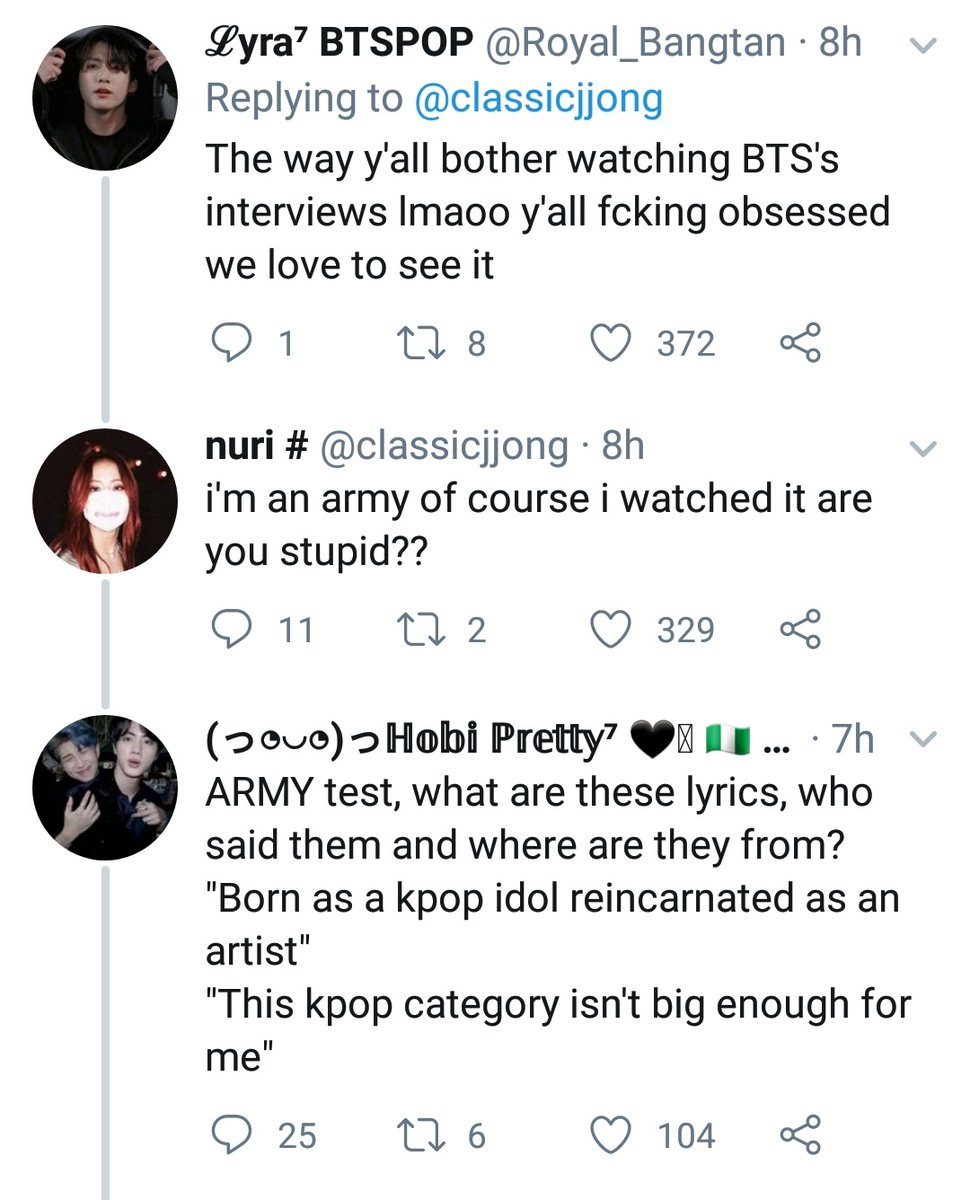
Task: View nuri's red-haired avatar
Action: pos(105,501)
